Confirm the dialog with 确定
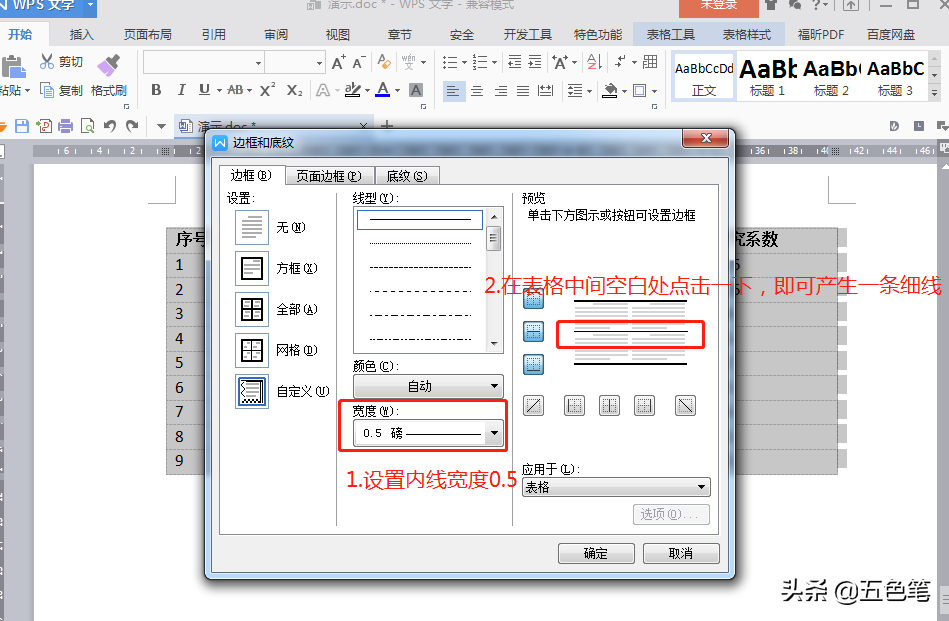This screenshot has width=949, height=621. tap(596, 553)
